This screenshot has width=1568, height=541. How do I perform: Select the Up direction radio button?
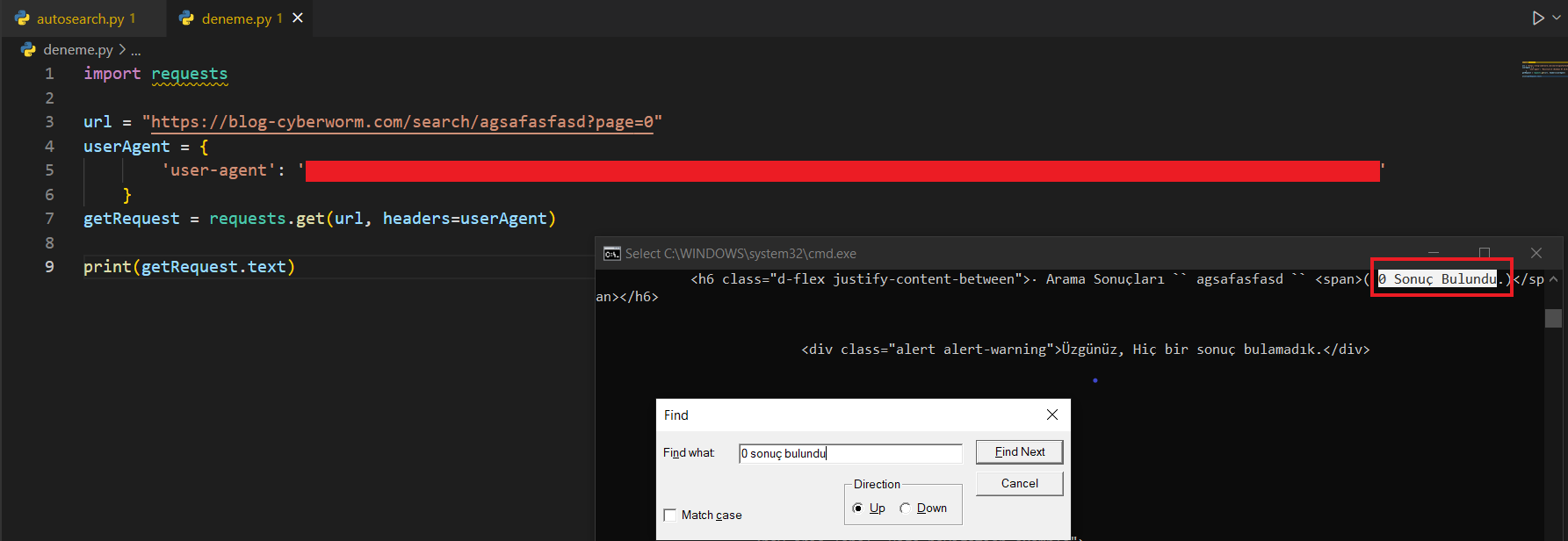click(857, 508)
